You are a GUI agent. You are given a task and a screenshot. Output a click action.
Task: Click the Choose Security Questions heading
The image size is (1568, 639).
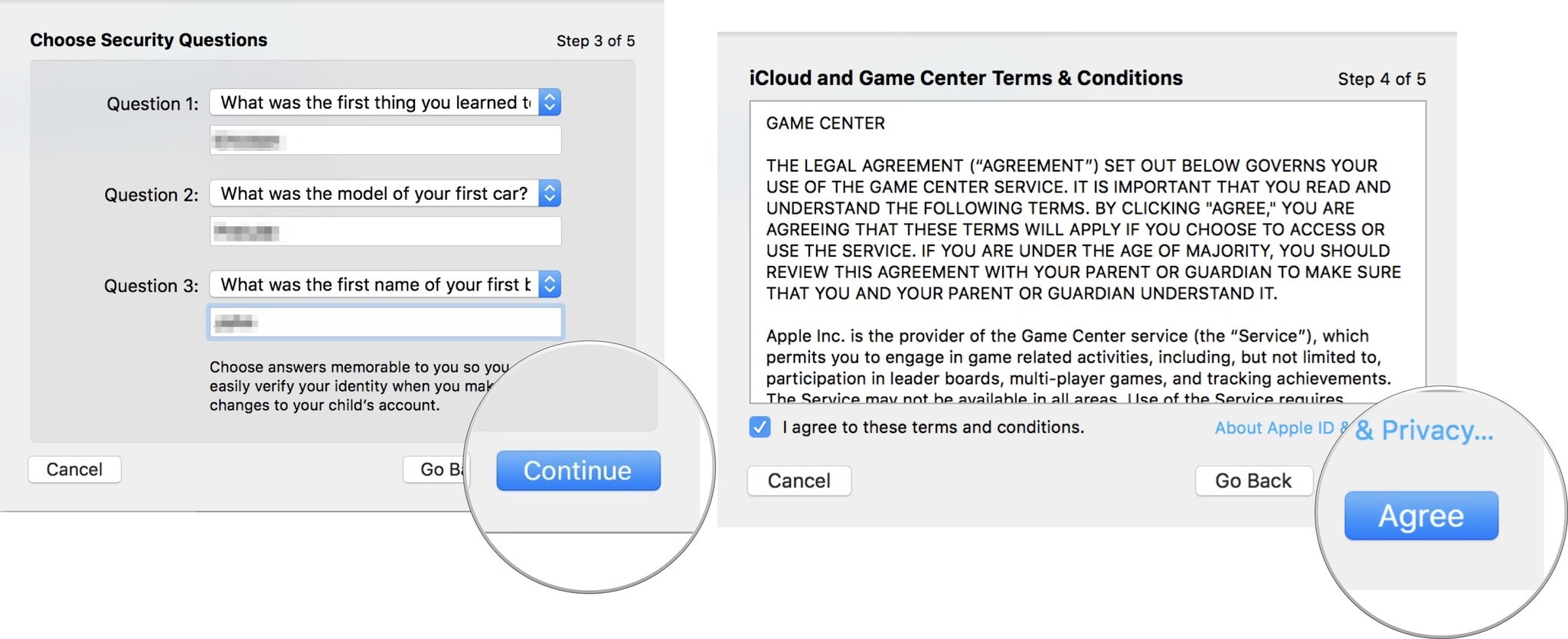pos(149,41)
